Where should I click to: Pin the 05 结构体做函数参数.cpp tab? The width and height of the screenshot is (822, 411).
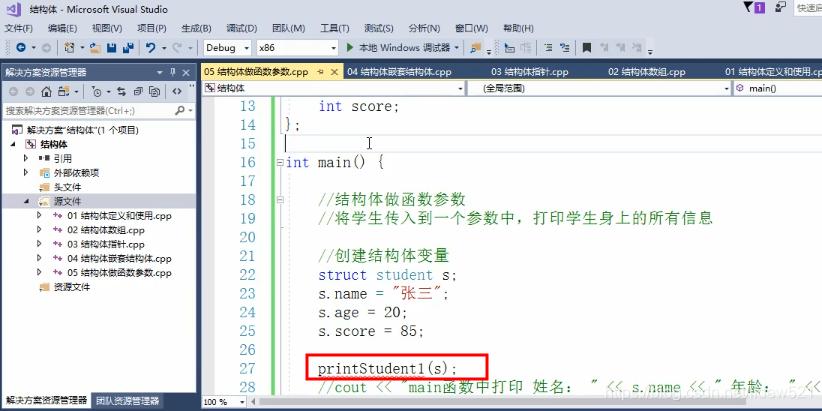click(x=321, y=72)
